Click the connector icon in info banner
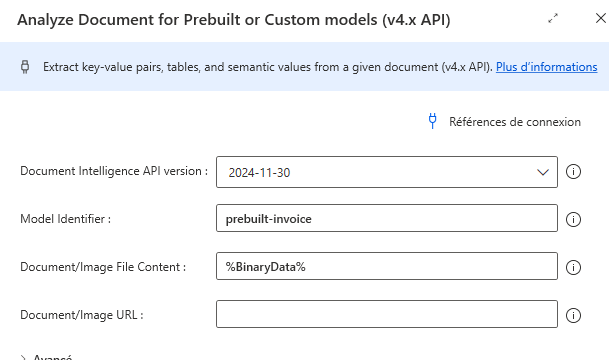 pyautogui.click(x=25, y=67)
